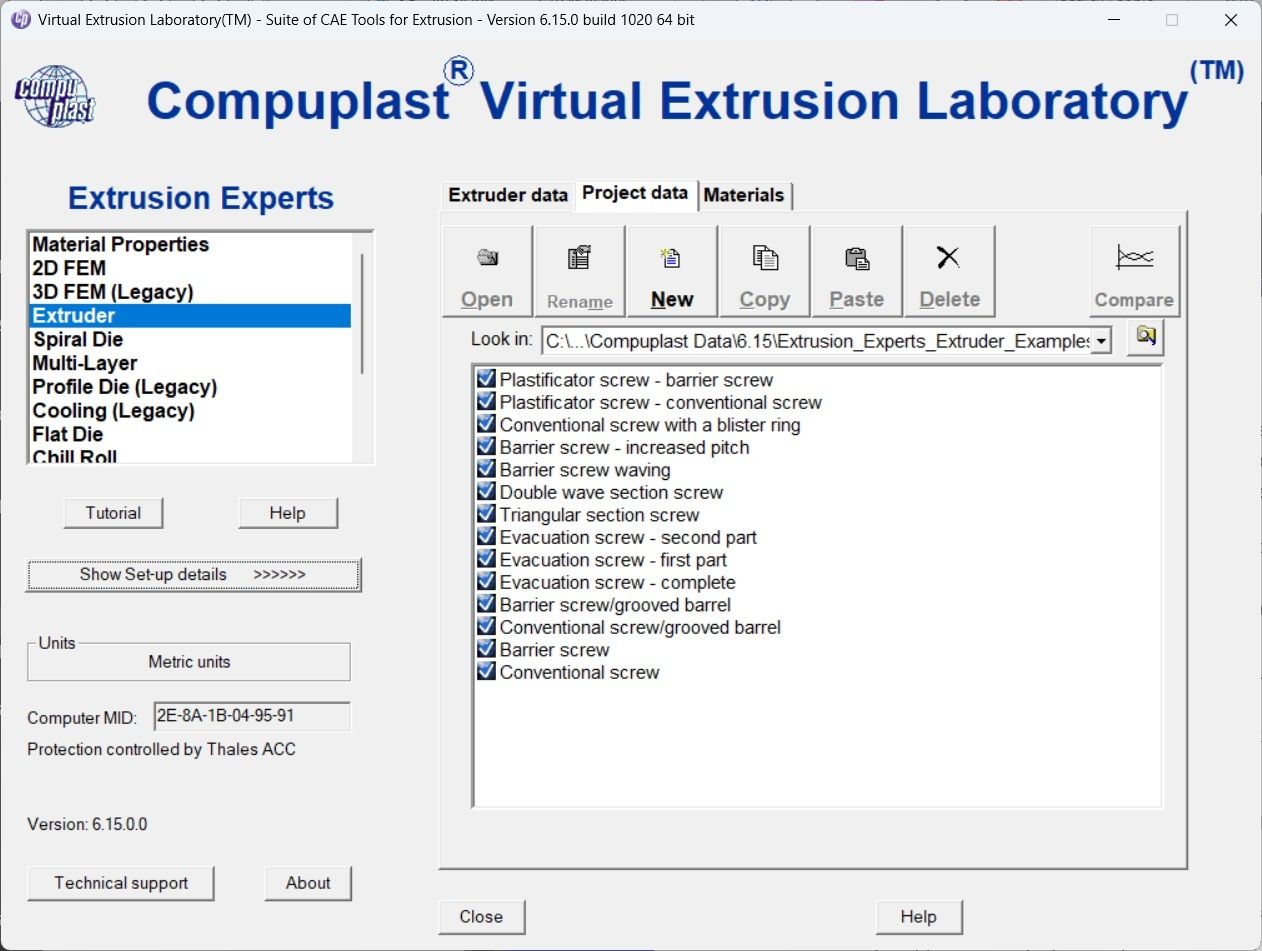
Task: Click the Metric units button
Action: pyautogui.click(x=189, y=662)
